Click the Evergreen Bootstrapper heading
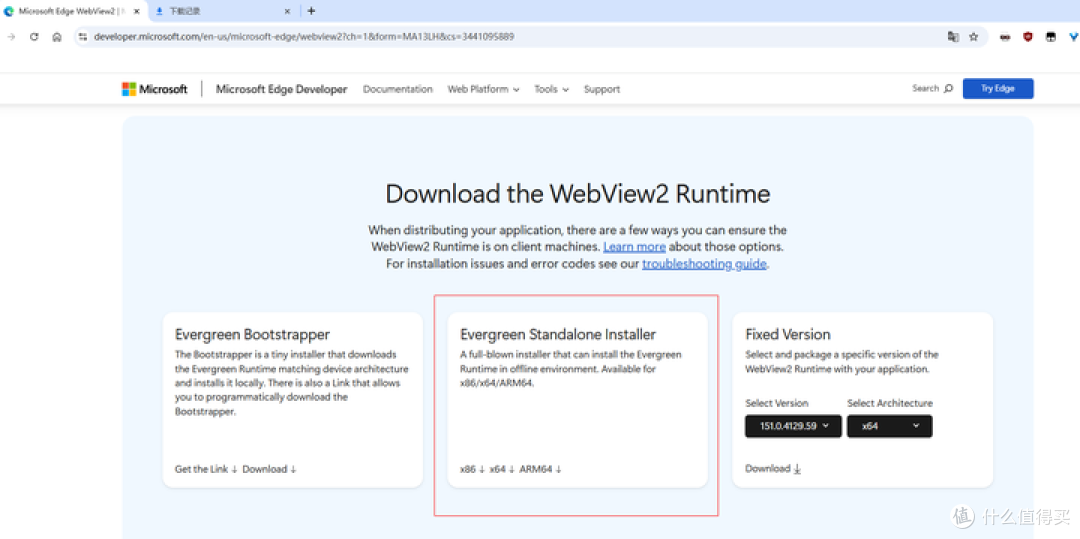Screen dimensions: 1080x539 (253, 335)
